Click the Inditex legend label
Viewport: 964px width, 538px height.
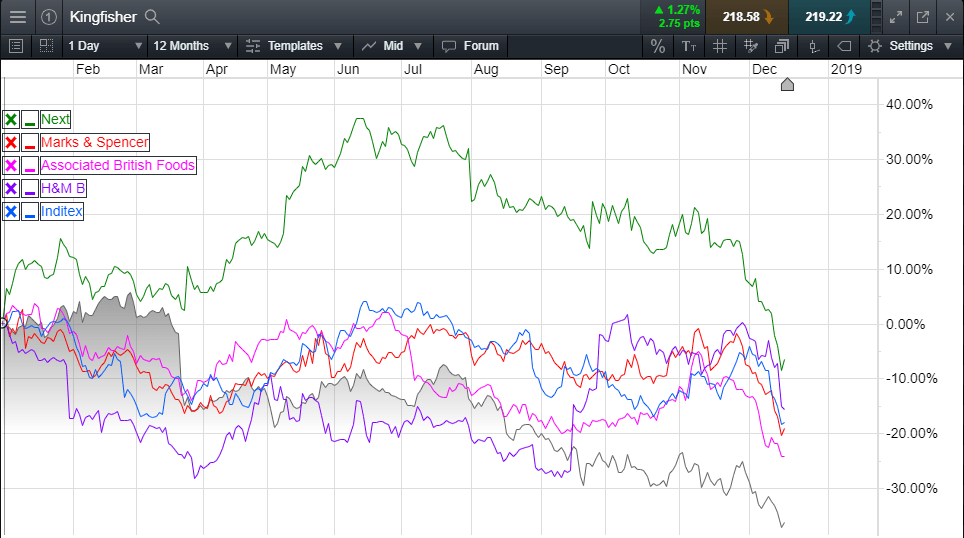[61, 212]
